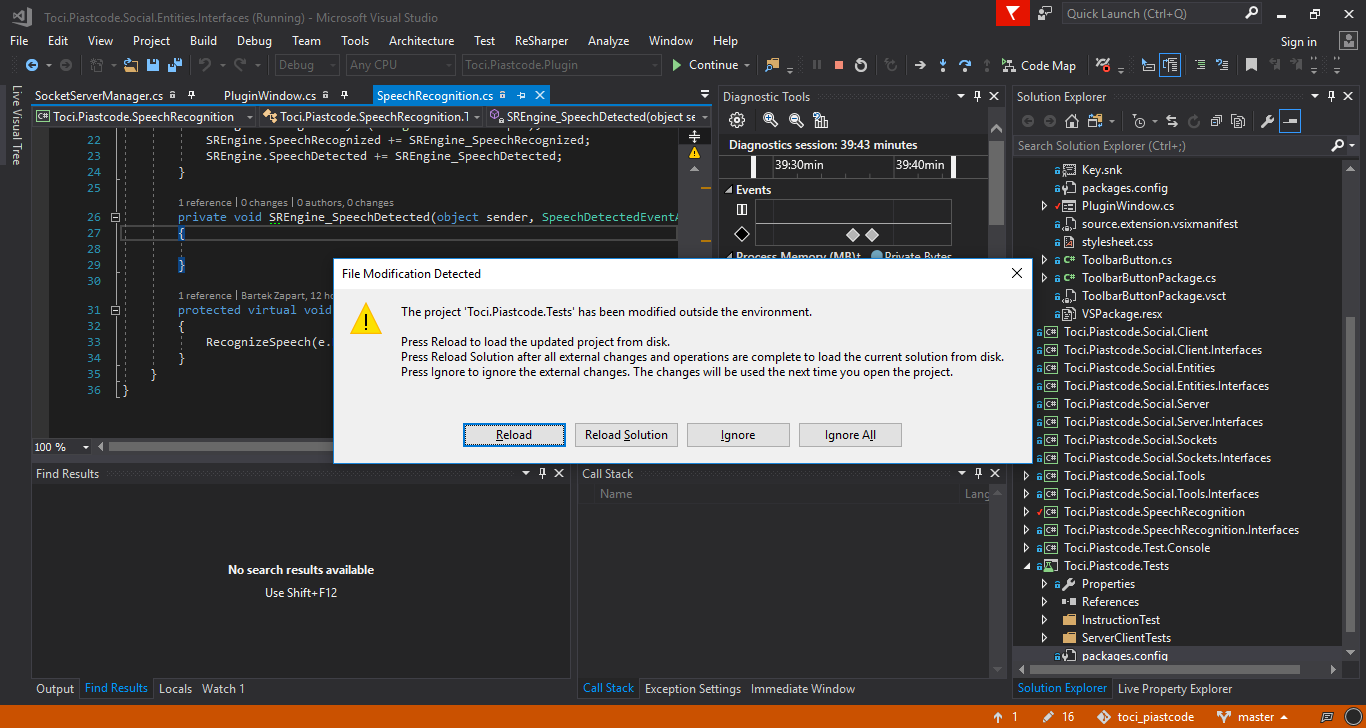This screenshot has width=1366, height=728.
Task: Click the Save All icon
Action: pos(175,65)
